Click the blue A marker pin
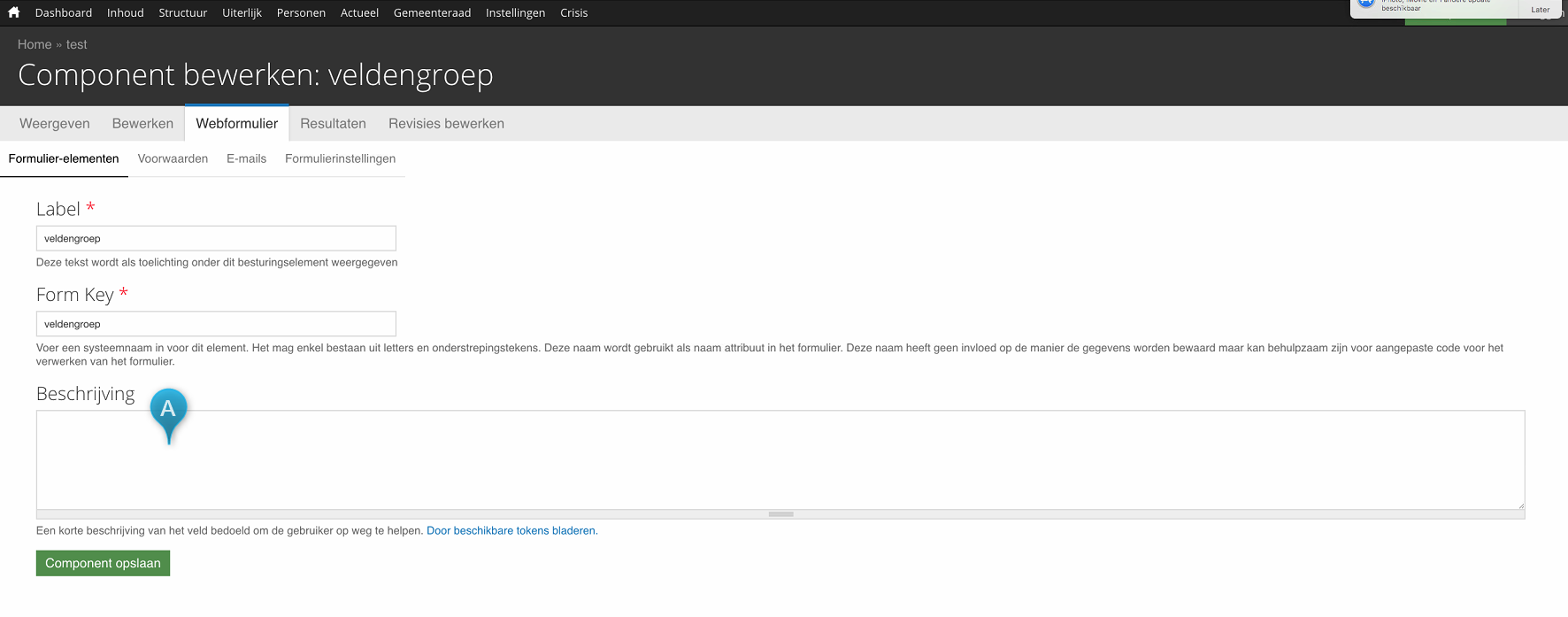The width and height of the screenshot is (1568, 617). tap(168, 411)
